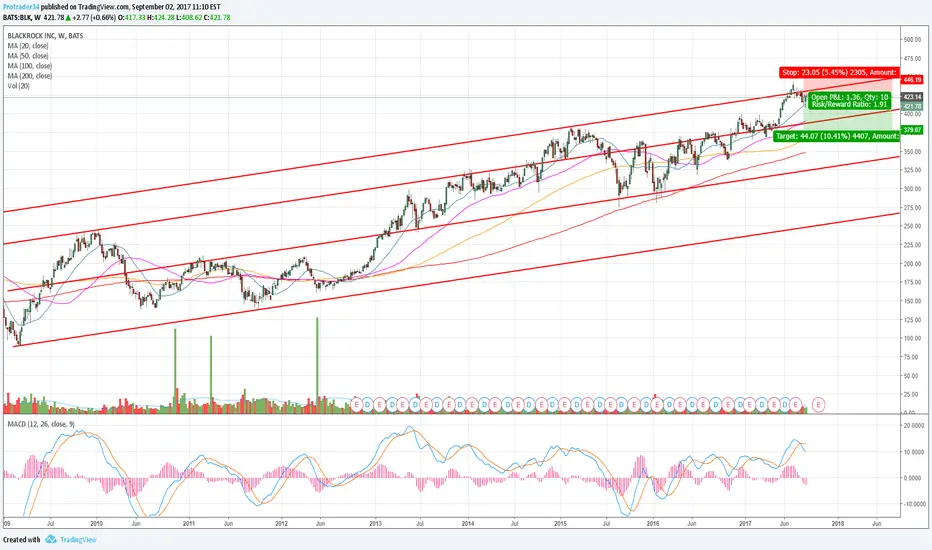932x550 pixels.
Task: Click the 2013 time axis label
Action: (x=375, y=524)
